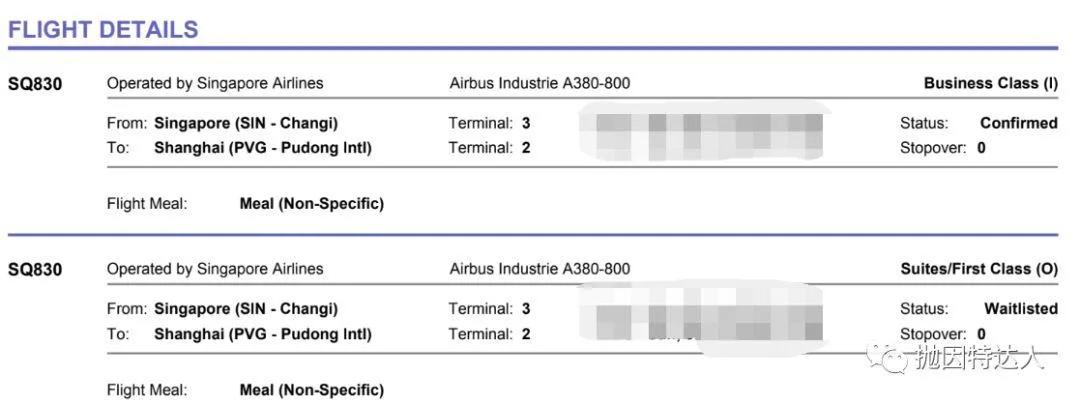Select the second SQ830 flight number
This screenshot has width=1080, height=405.
[x=35, y=269]
